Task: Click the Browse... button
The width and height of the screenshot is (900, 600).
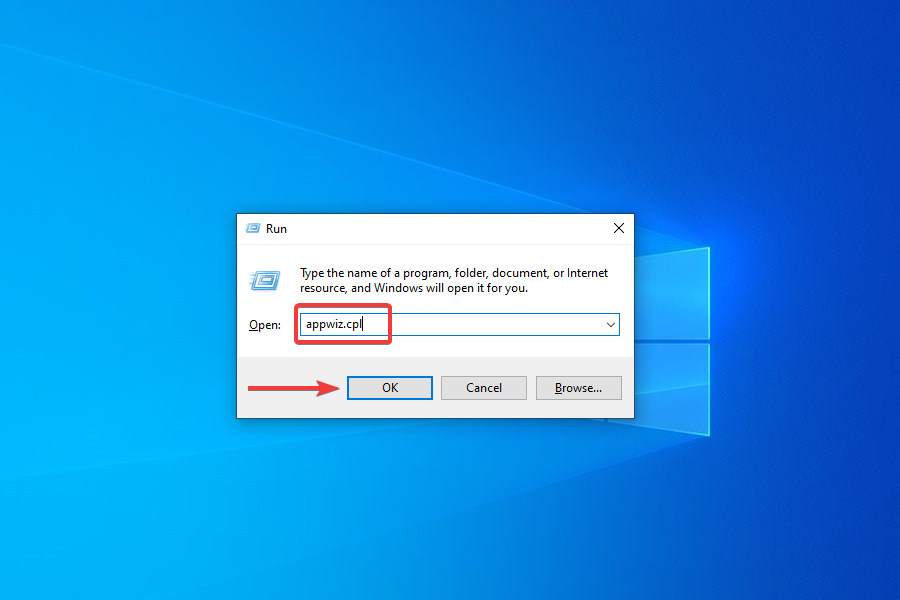Action: [x=578, y=388]
